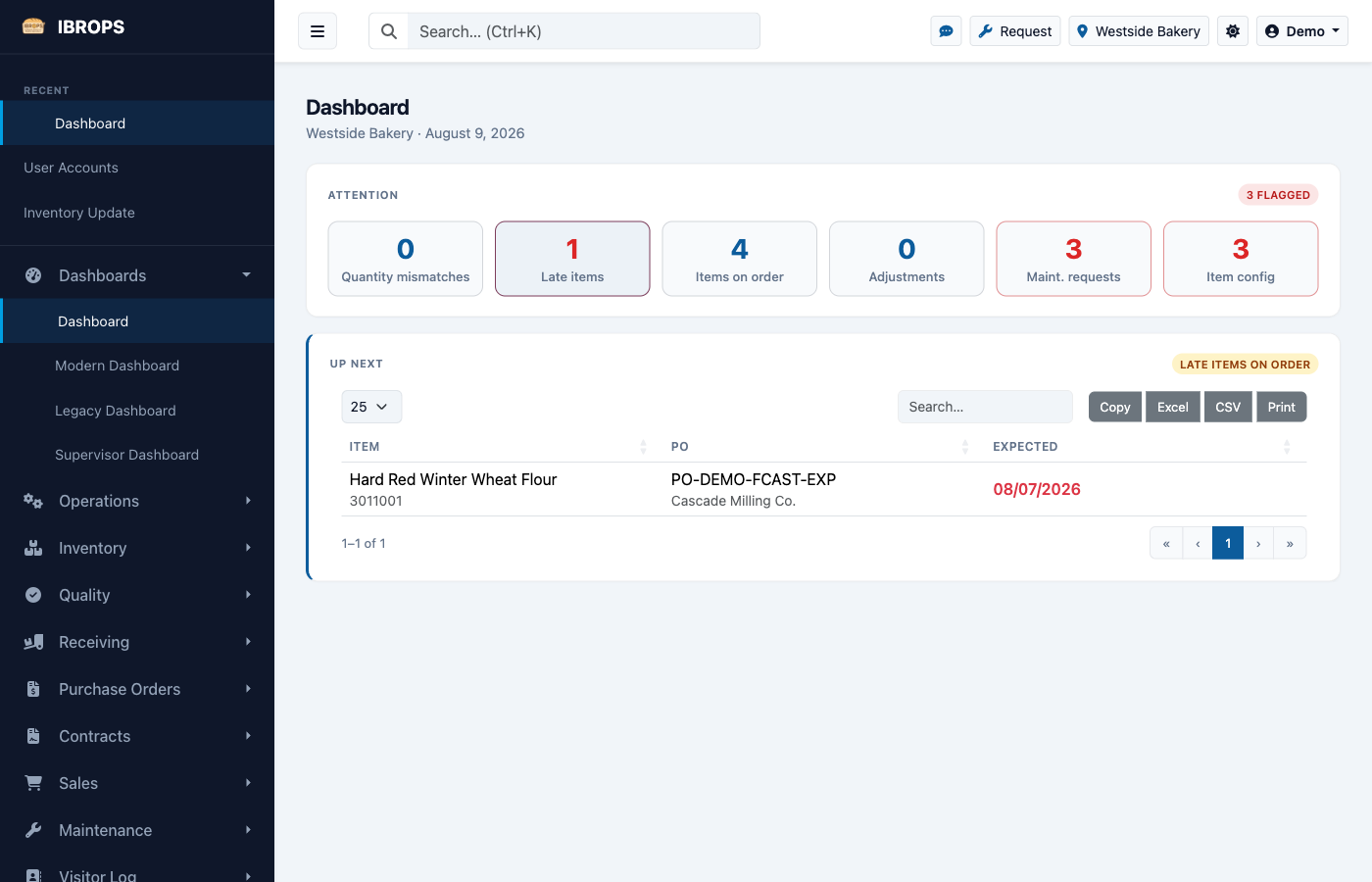Open the Quantity mismatches card
This screenshot has width=1372, height=882.
pos(406,259)
